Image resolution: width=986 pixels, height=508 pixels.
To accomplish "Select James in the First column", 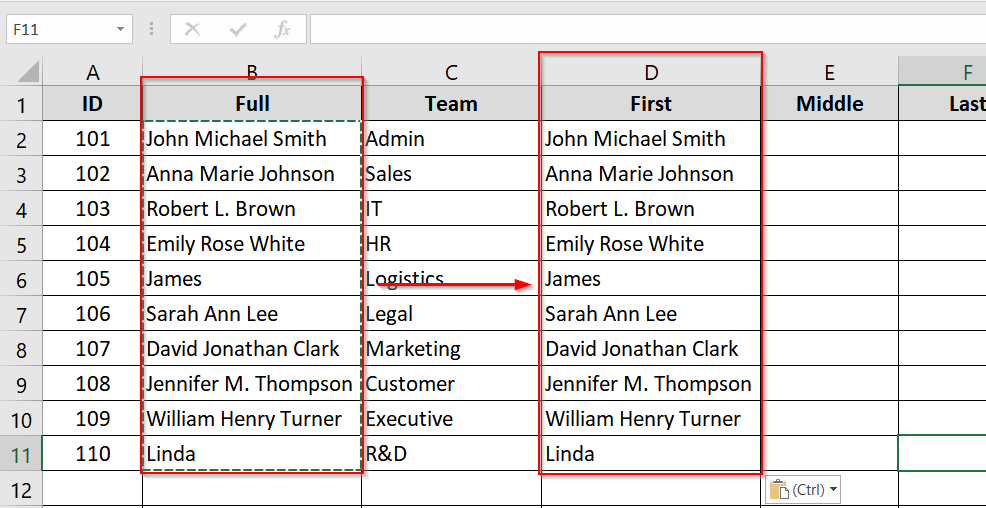I will point(651,279).
